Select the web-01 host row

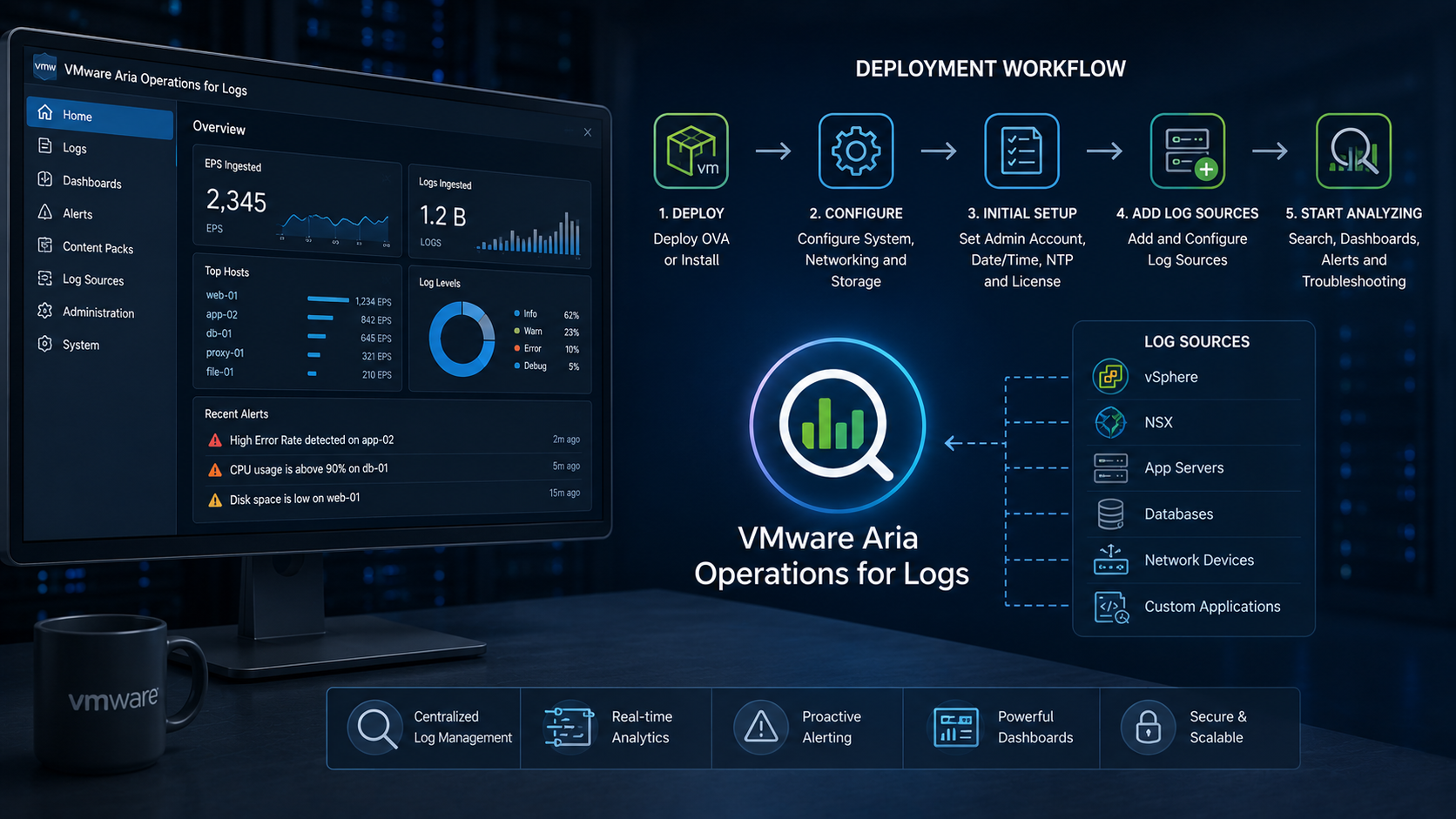pyautogui.click(x=299, y=299)
